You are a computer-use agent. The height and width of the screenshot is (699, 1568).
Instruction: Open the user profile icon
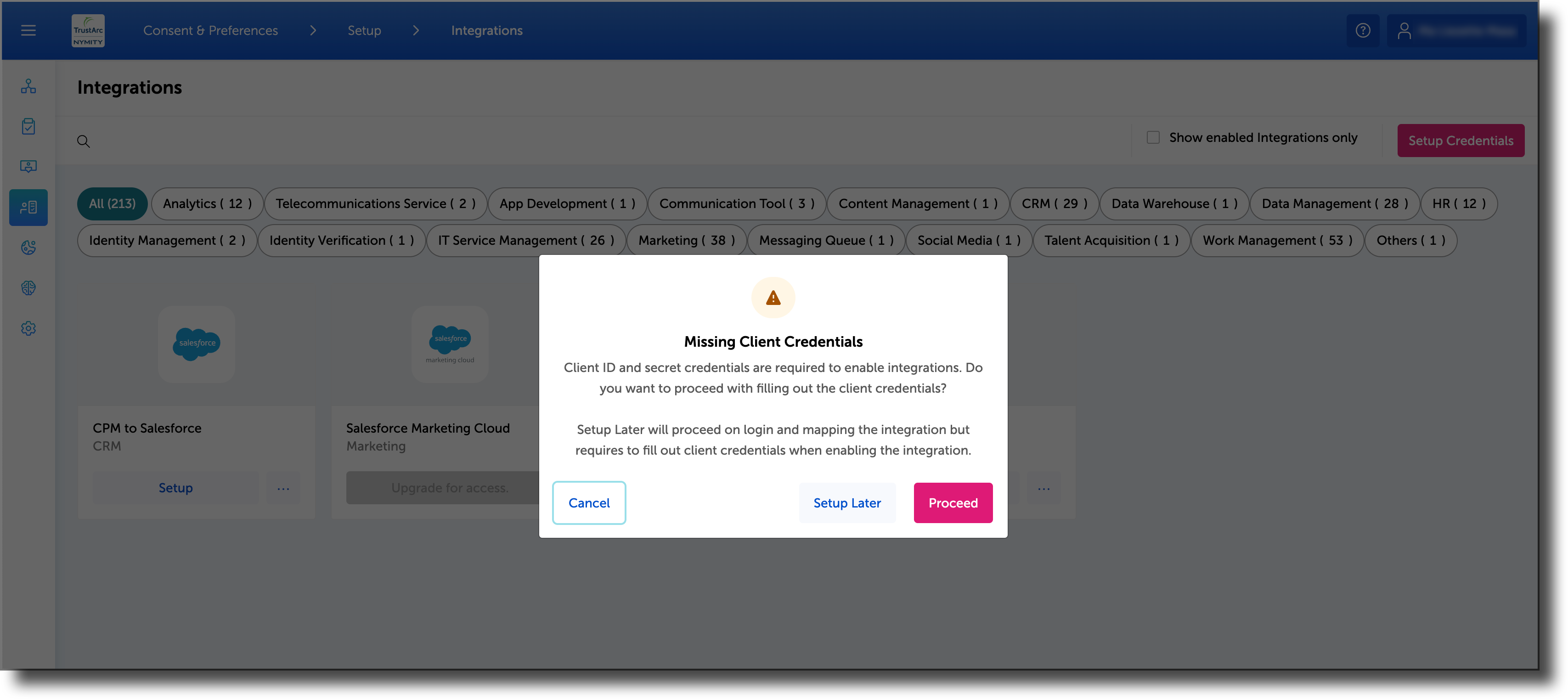coord(1404,30)
